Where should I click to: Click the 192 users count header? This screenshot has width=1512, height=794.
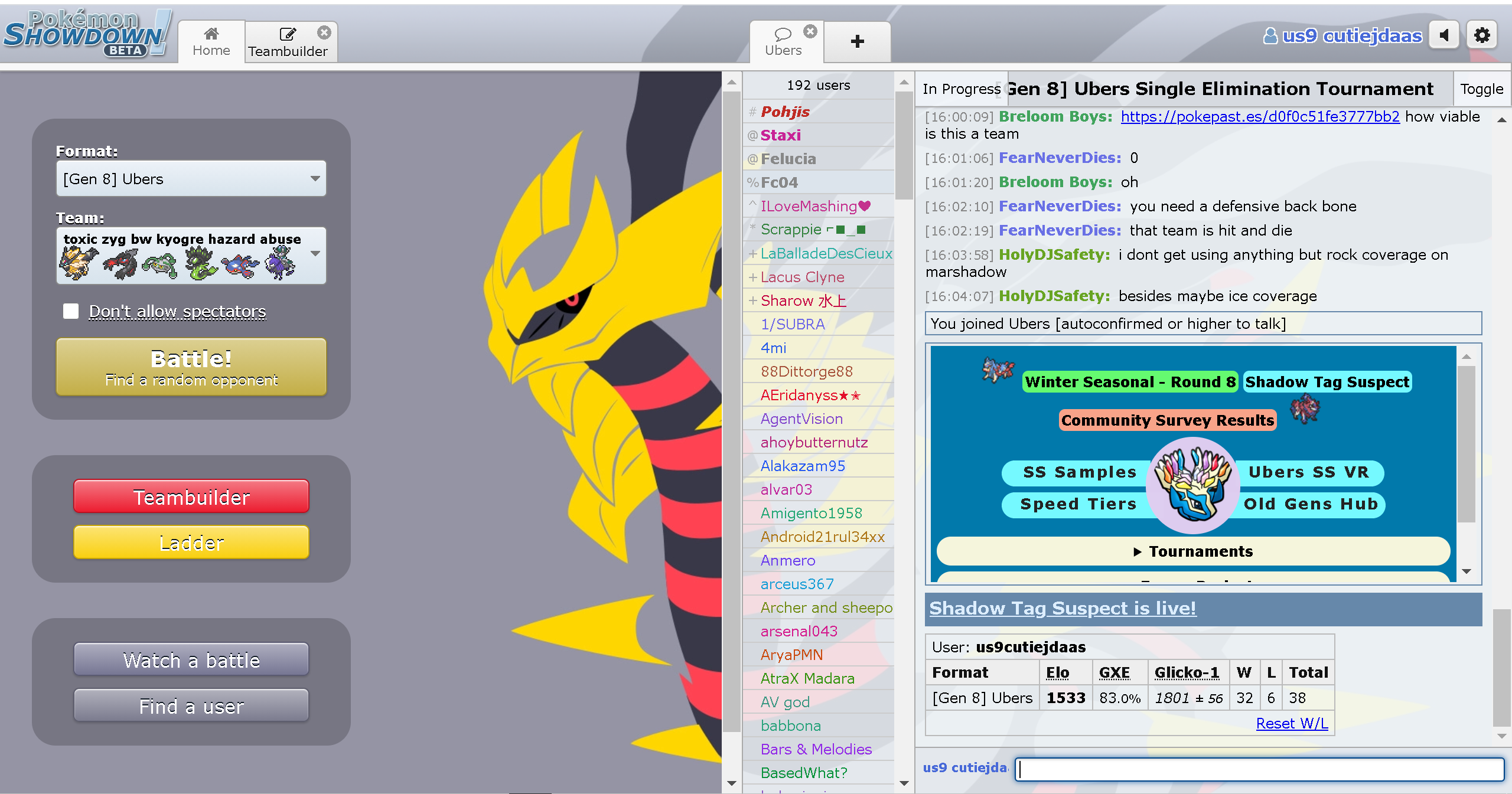point(818,85)
